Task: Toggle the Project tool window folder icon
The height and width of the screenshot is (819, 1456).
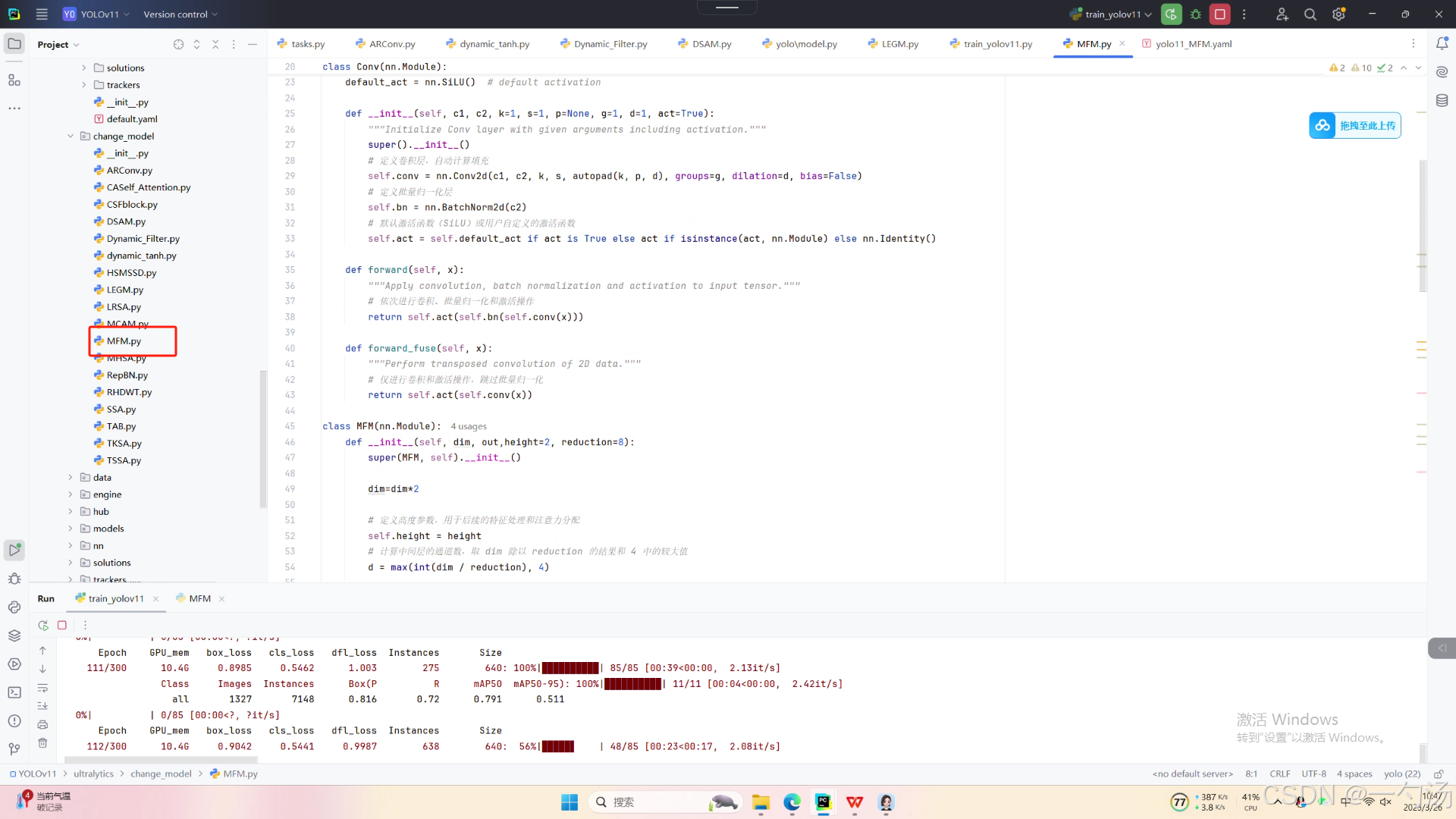Action: pos(14,44)
